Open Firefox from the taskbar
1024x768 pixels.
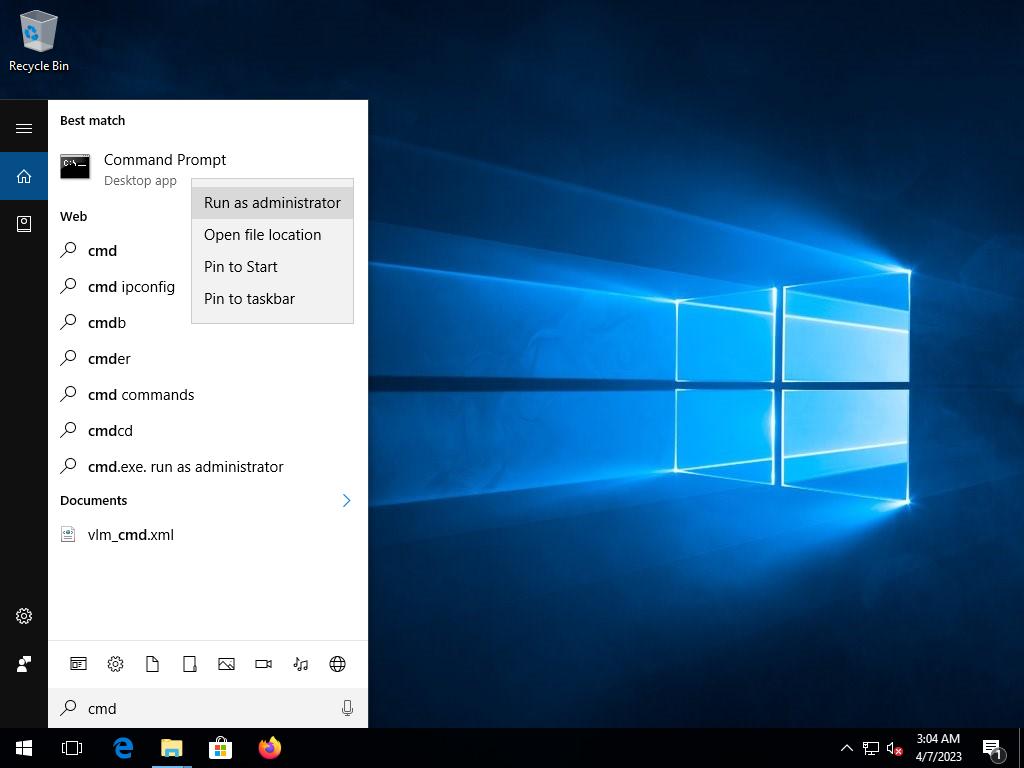(269, 748)
